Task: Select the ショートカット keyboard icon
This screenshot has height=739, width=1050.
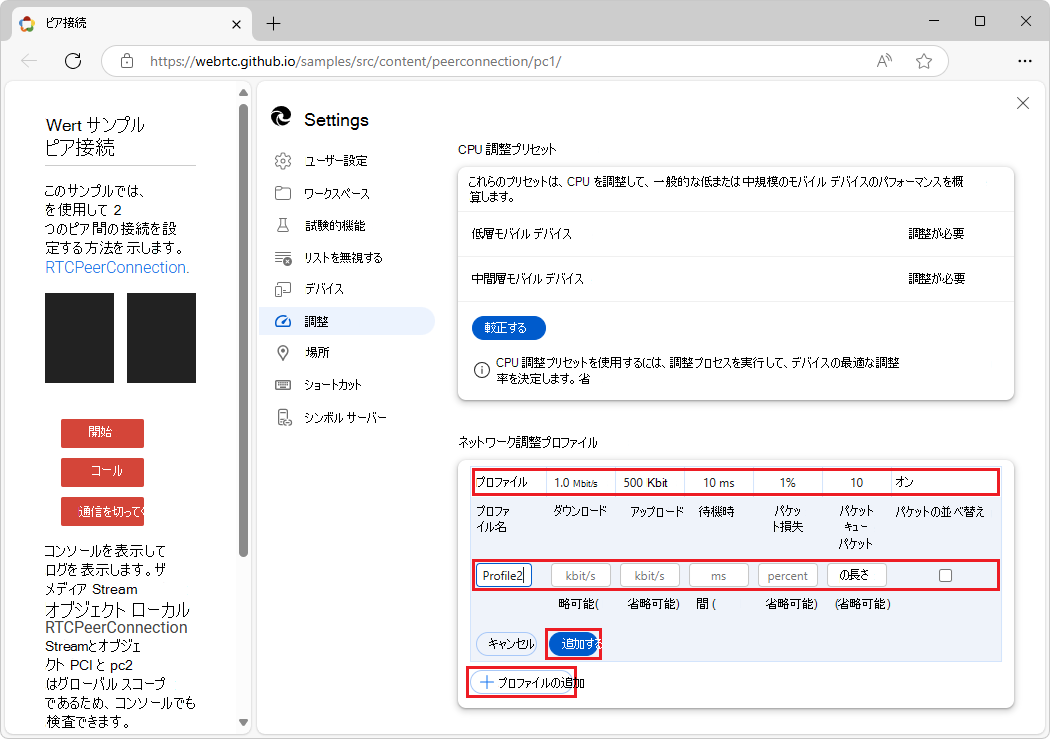Action: pyautogui.click(x=283, y=385)
